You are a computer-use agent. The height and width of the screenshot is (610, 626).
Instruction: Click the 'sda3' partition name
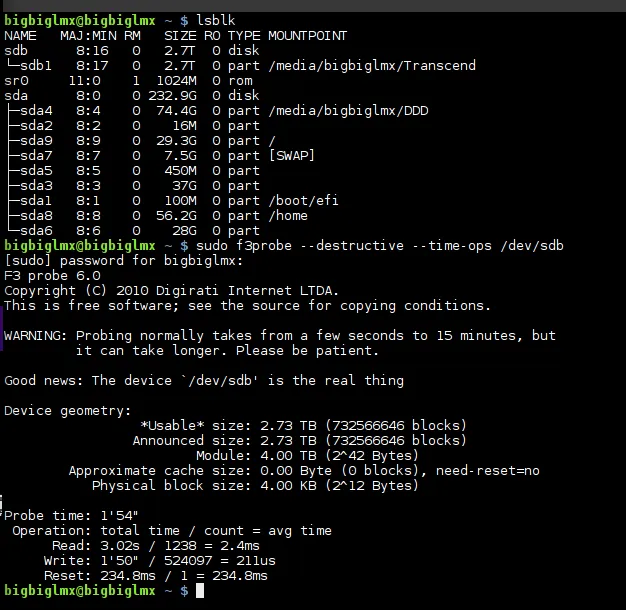[x=36, y=186]
